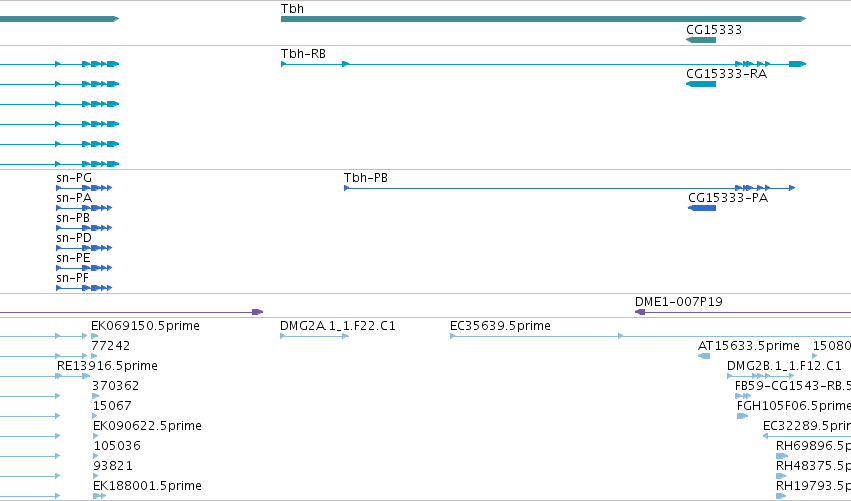This screenshot has width=851, height=501.
Task: Select the DMG2A.1_1.F22.C1 feature label
Action: point(338,326)
